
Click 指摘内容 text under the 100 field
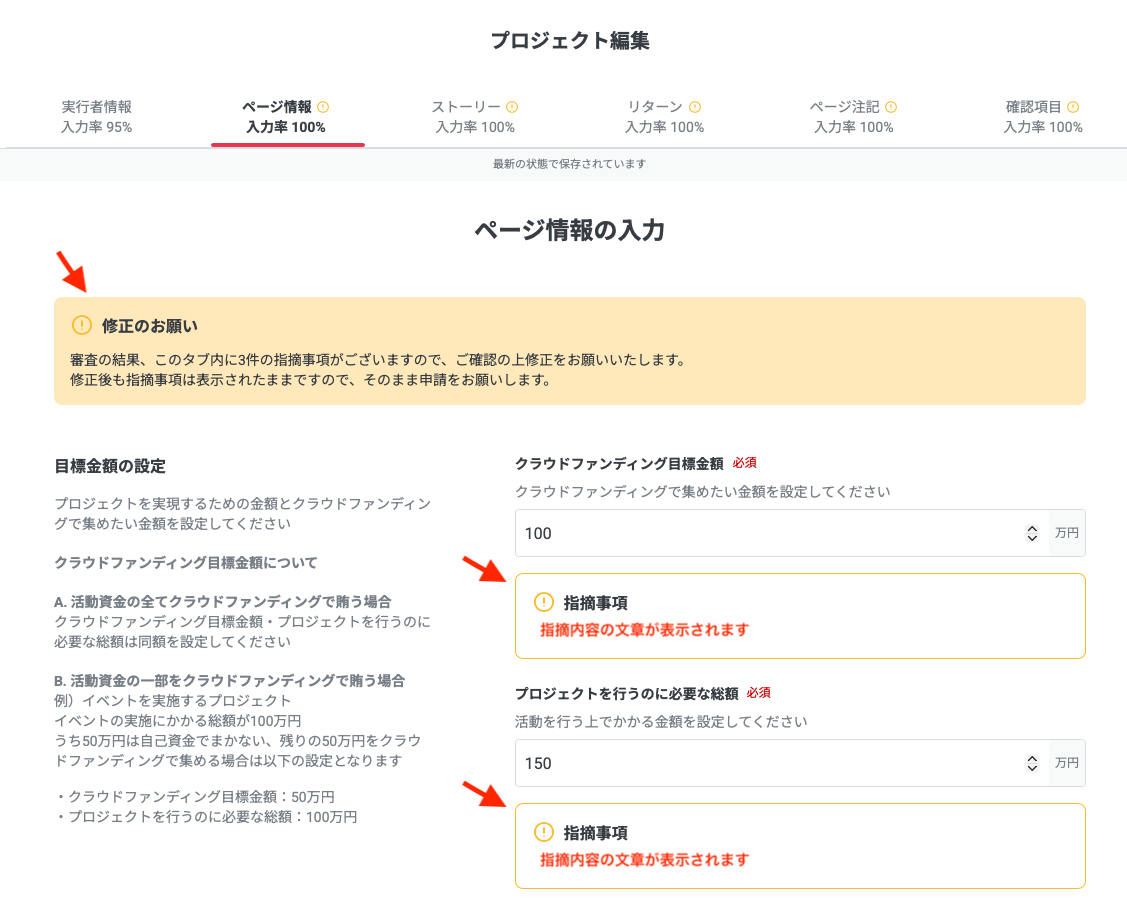(645, 630)
